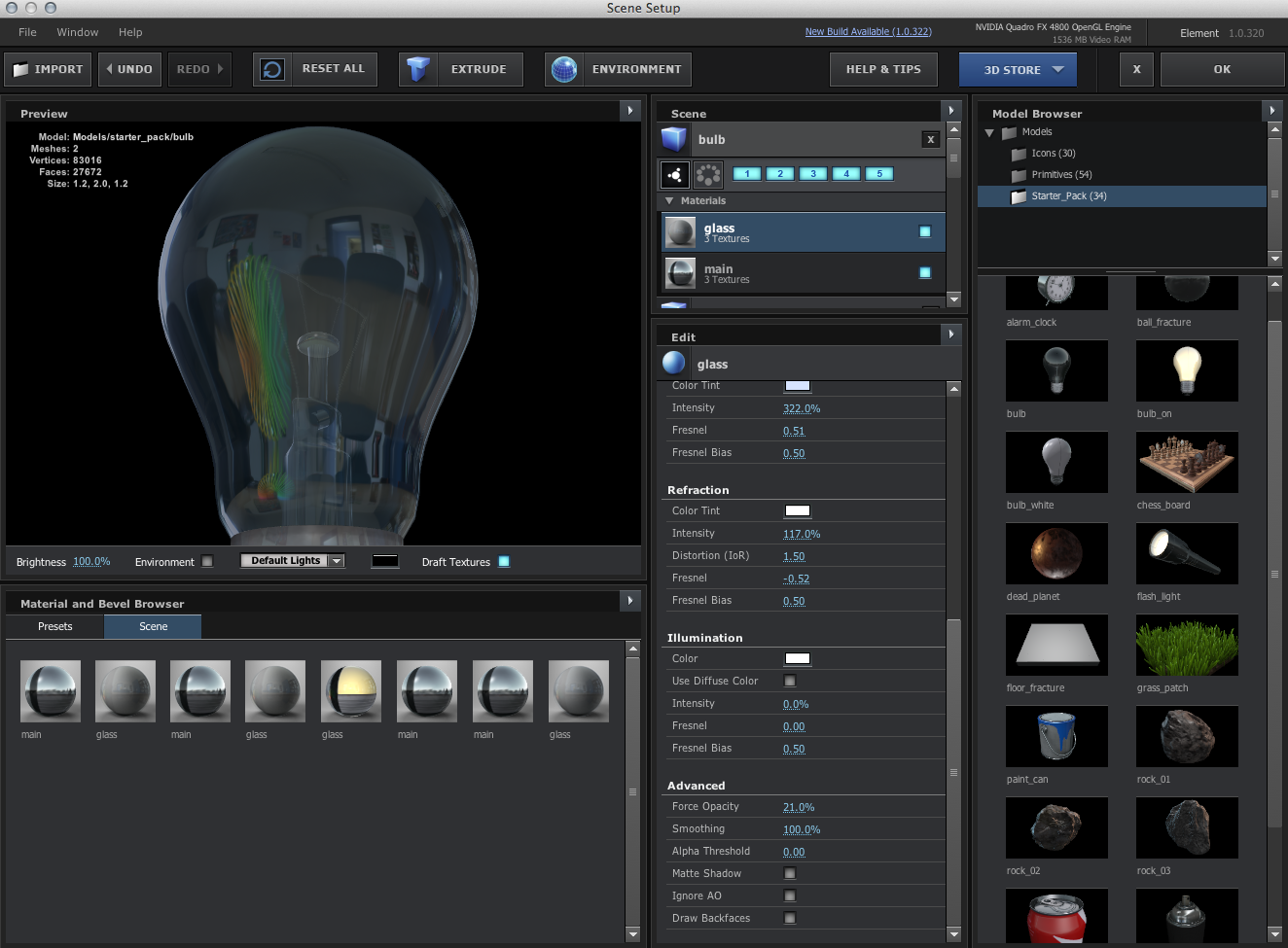
Task: Select the Starter_Pack (34) folder
Action: click(x=1122, y=196)
